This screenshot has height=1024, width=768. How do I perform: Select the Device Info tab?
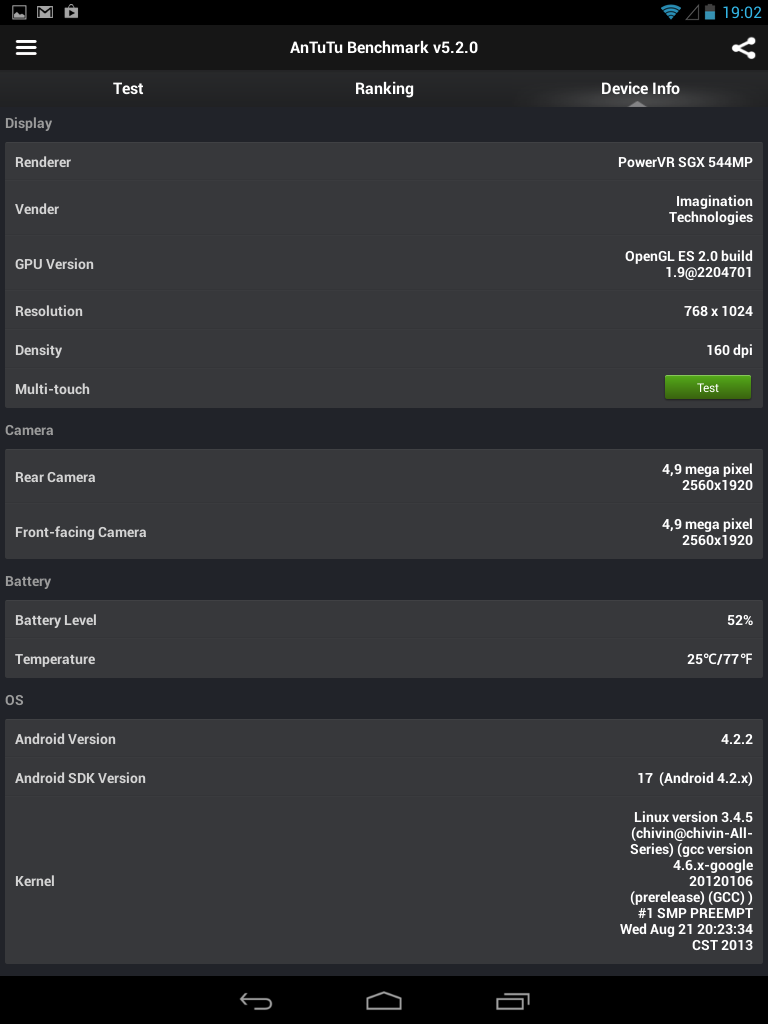(640, 88)
